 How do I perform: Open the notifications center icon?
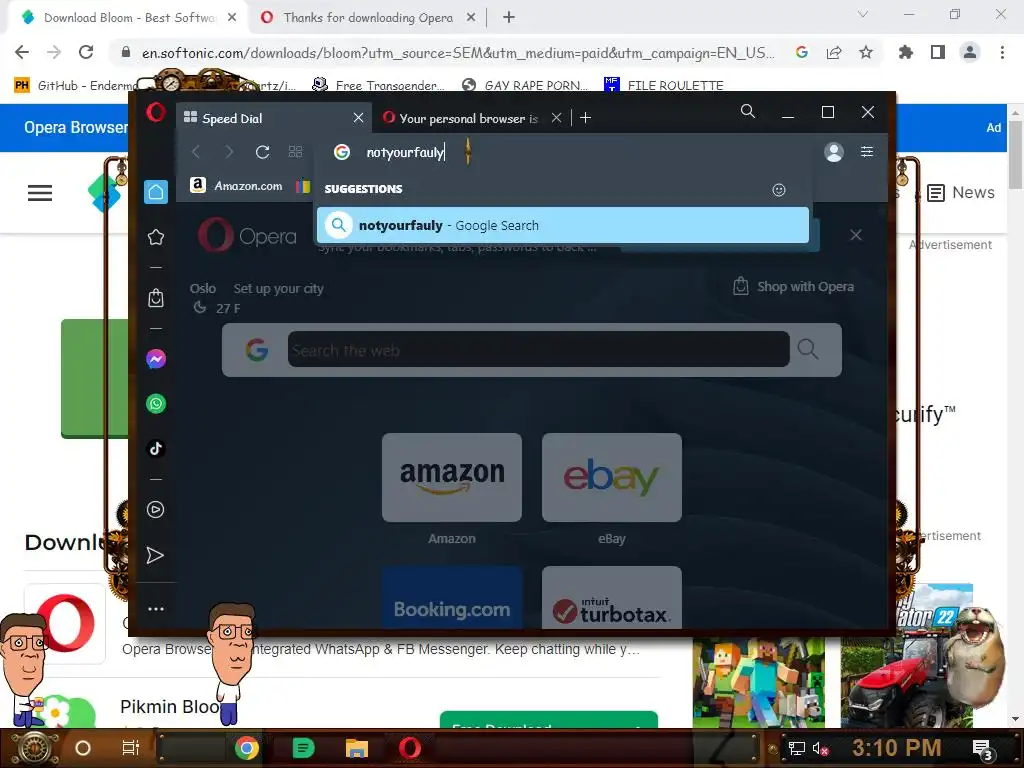[982, 748]
